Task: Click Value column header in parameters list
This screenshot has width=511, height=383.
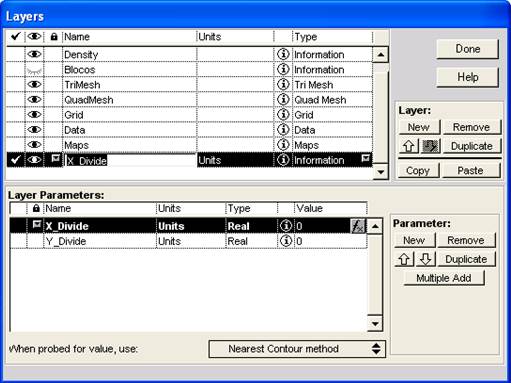Action: coord(330,208)
